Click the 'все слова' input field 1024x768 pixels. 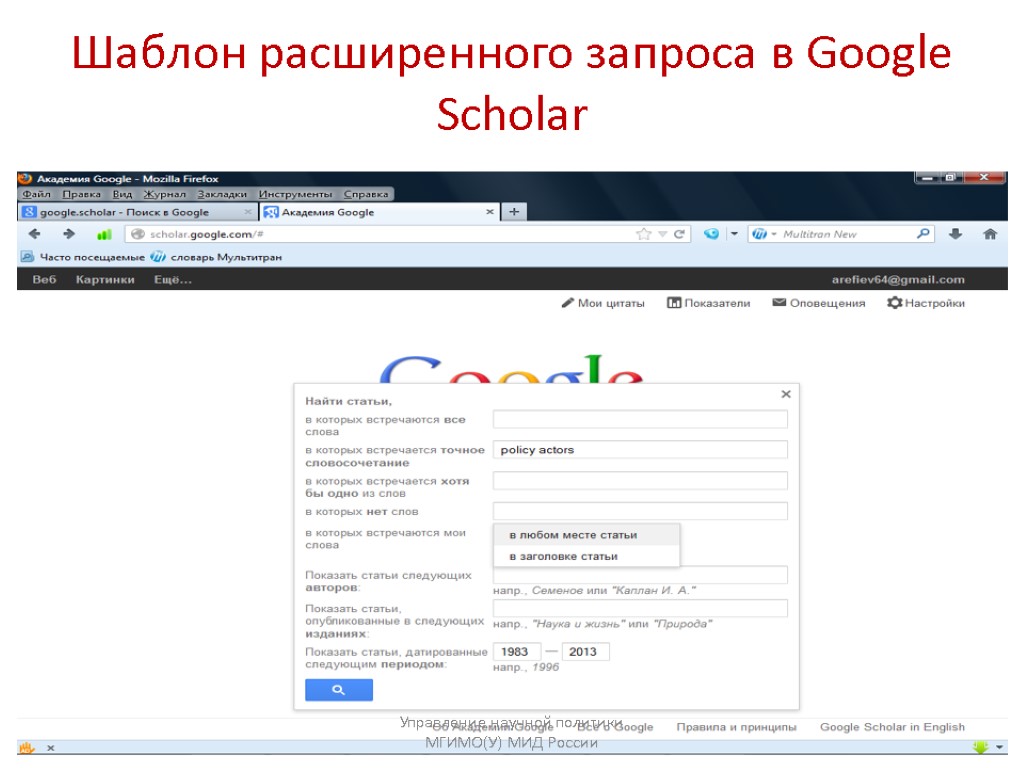[640, 419]
